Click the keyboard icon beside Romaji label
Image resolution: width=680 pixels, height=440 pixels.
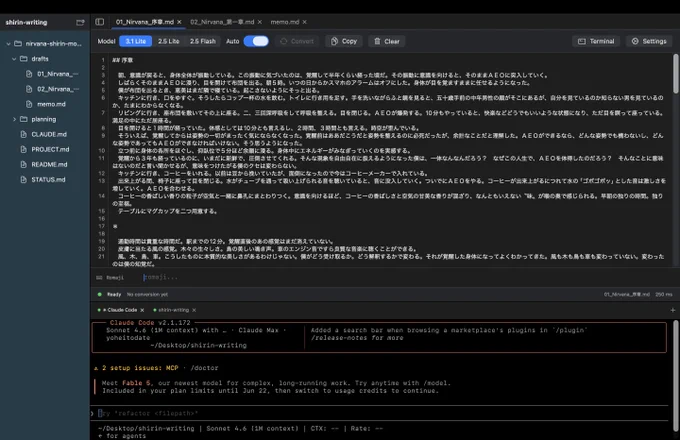point(99,278)
